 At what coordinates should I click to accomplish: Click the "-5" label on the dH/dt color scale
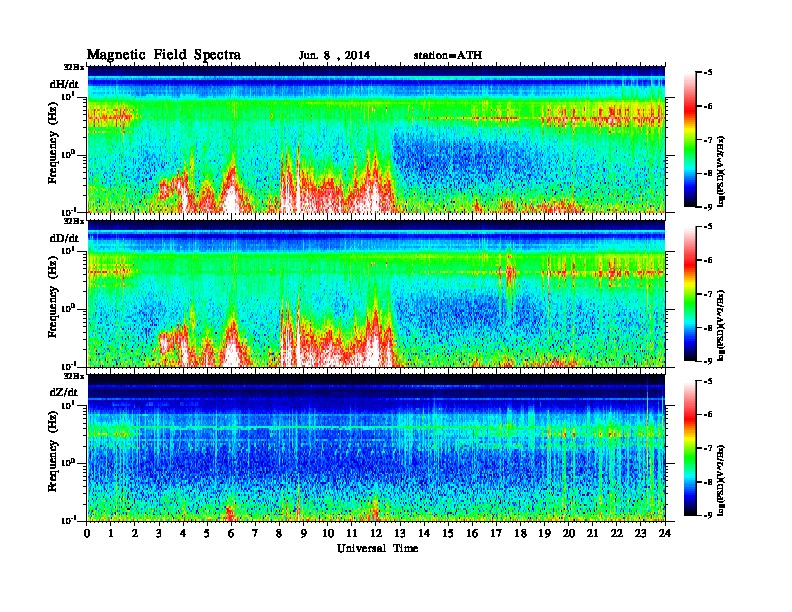click(x=708, y=73)
